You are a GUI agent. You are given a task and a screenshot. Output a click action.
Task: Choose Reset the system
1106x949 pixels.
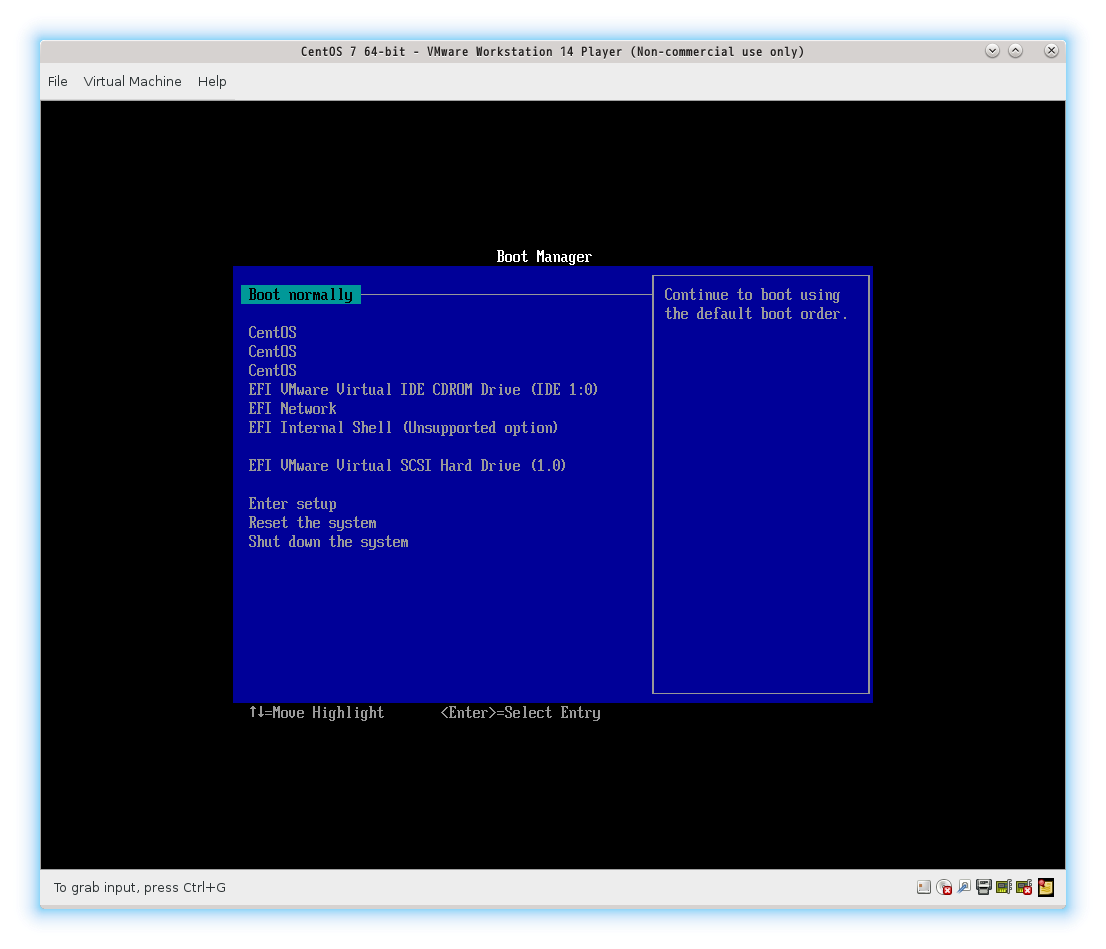(x=312, y=523)
